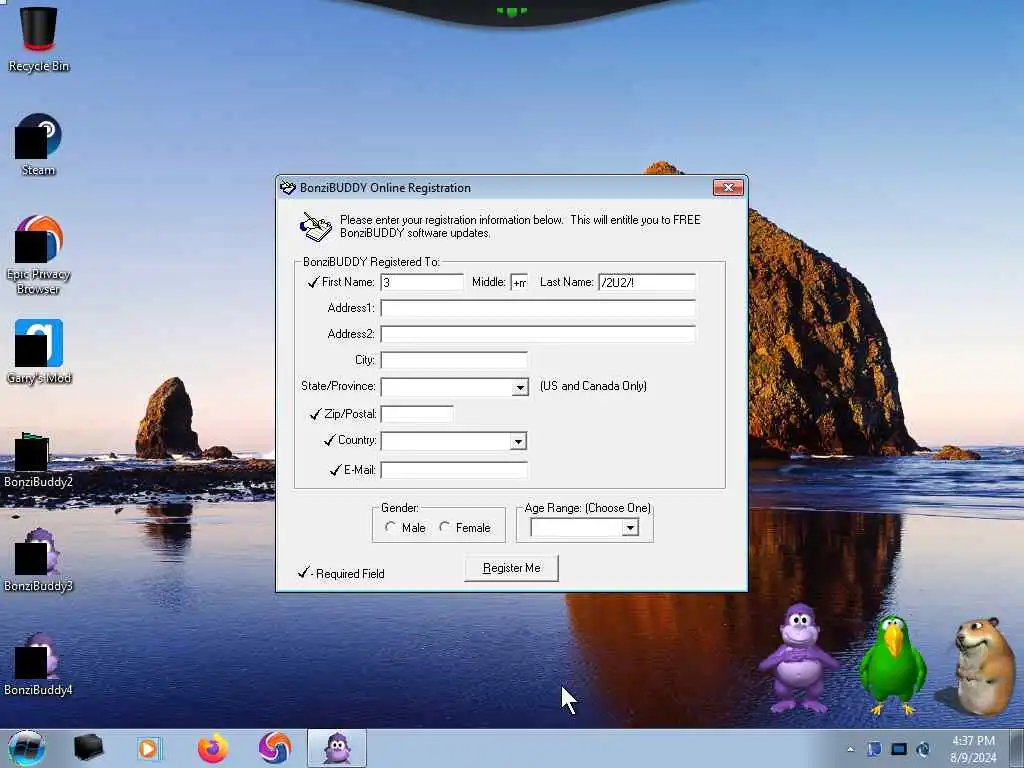
Task: Expand the Country dropdown list
Action: tap(518, 441)
